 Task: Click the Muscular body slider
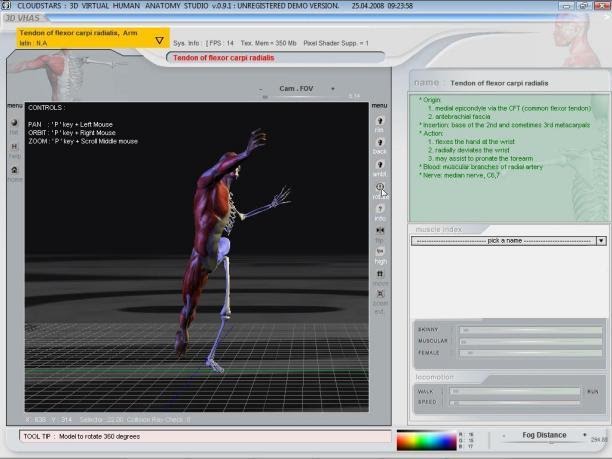coord(530,342)
